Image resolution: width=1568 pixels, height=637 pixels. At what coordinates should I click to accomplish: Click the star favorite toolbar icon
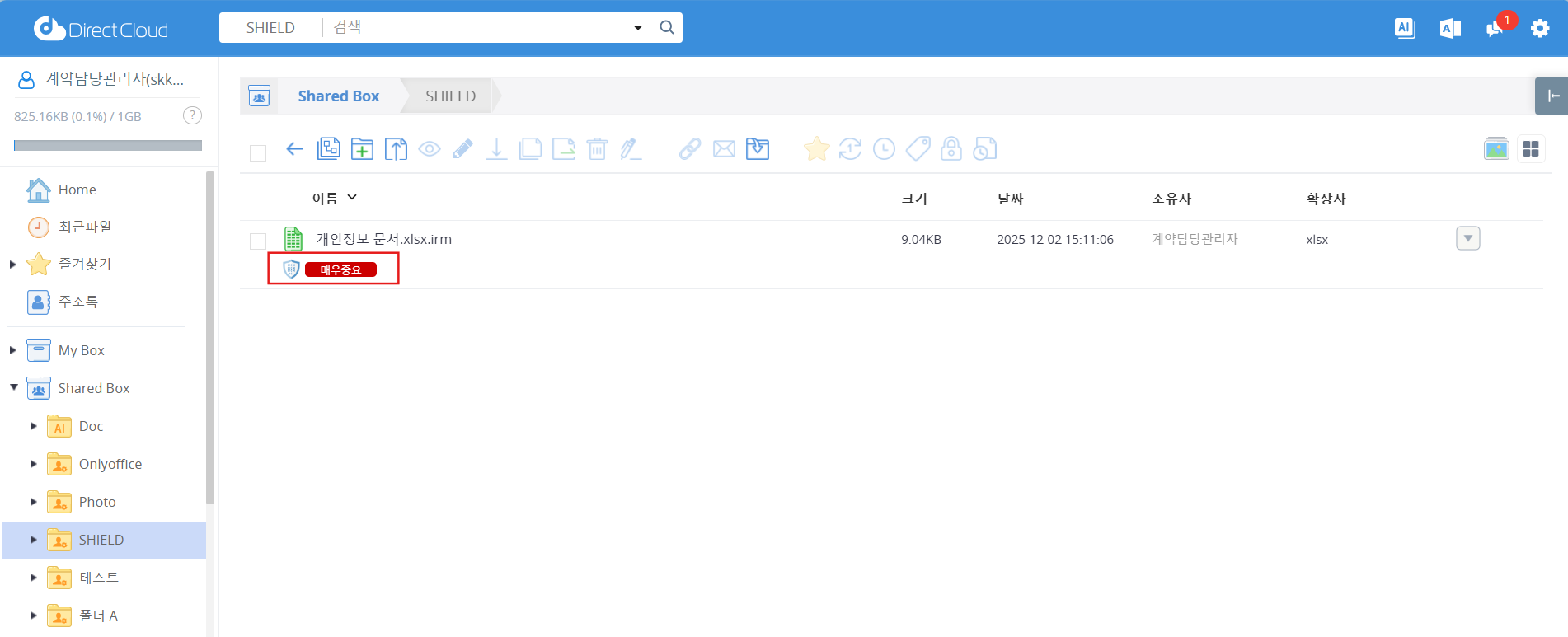(816, 148)
